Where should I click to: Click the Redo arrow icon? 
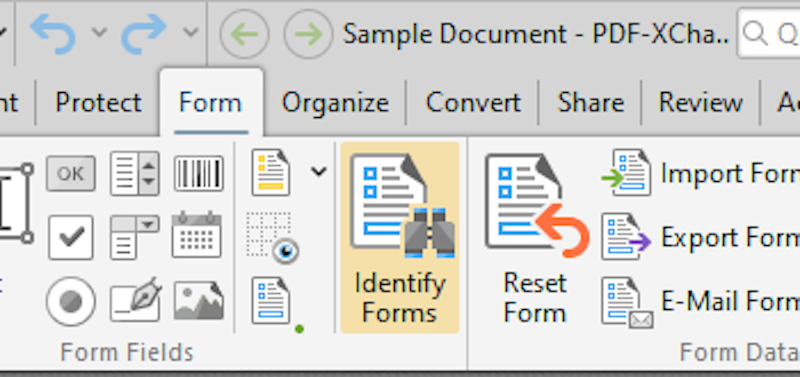pyautogui.click(x=144, y=34)
